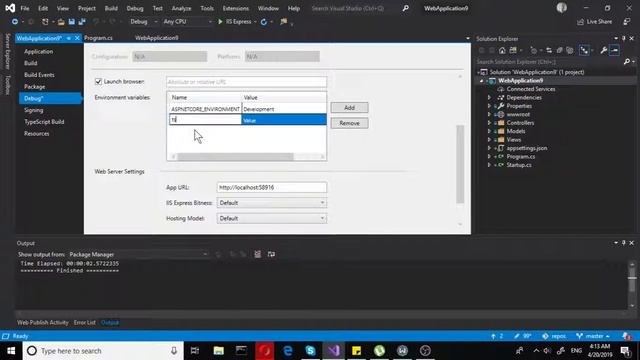The image size is (640, 360).
Task: Select the appsettings.json file
Action: coord(527,148)
